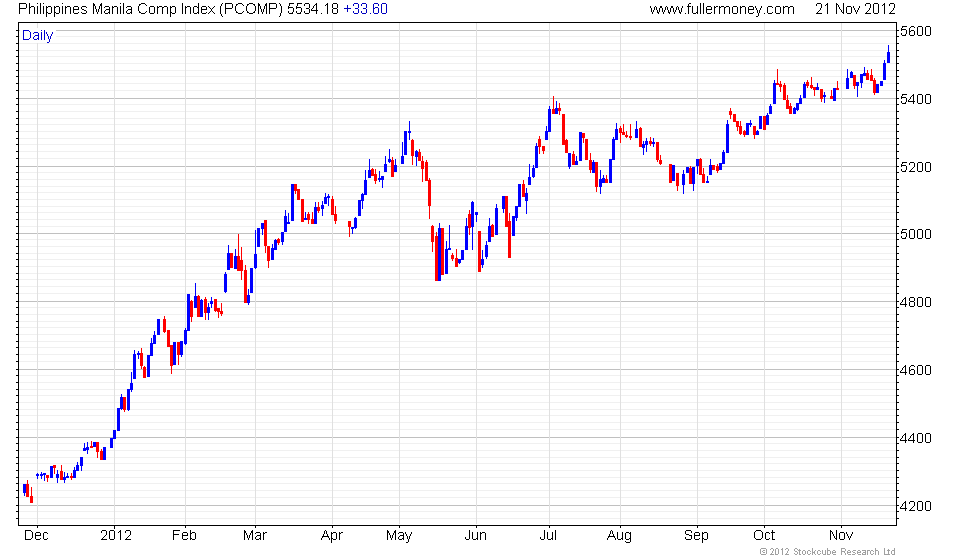Click the current index value 5534.18

pyautogui.click(x=313, y=9)
